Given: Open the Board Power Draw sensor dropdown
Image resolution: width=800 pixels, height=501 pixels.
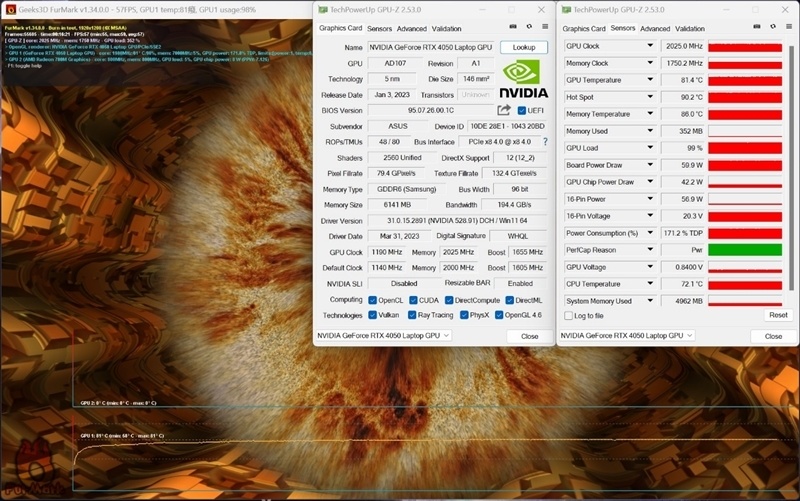Looking at the screenshot, I should coord(650,165).
